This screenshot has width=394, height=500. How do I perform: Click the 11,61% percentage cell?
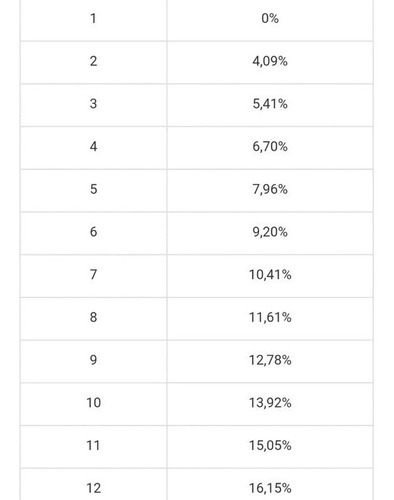tap(270, 318)
